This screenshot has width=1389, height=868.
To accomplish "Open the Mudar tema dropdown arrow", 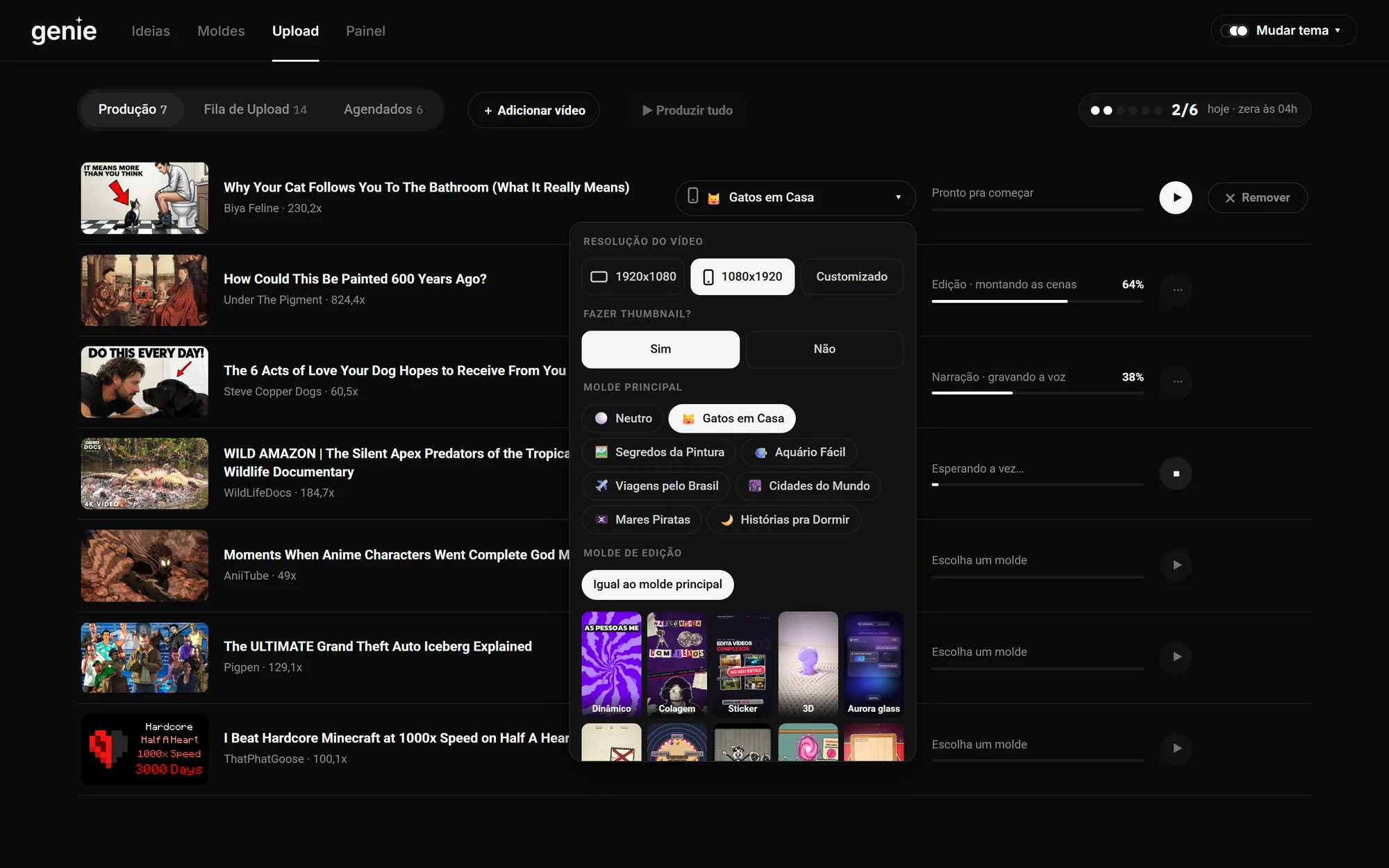I will [1338, 31].
